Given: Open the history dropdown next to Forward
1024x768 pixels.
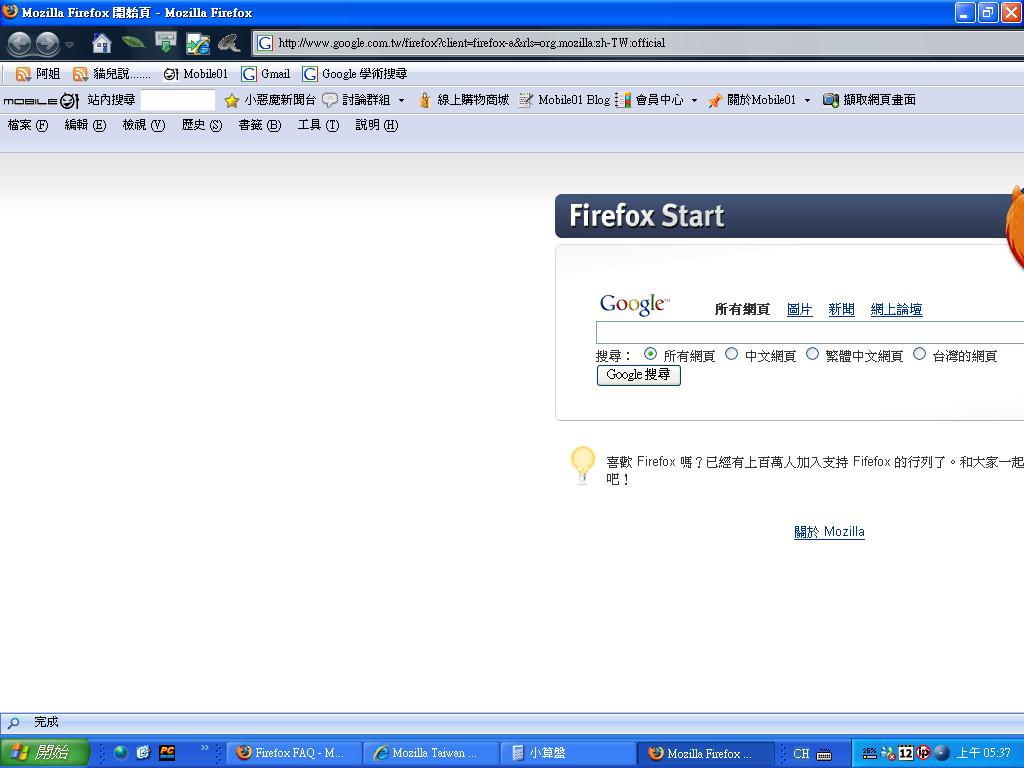Looking at the screenshot, I should [x=69, y=44].
